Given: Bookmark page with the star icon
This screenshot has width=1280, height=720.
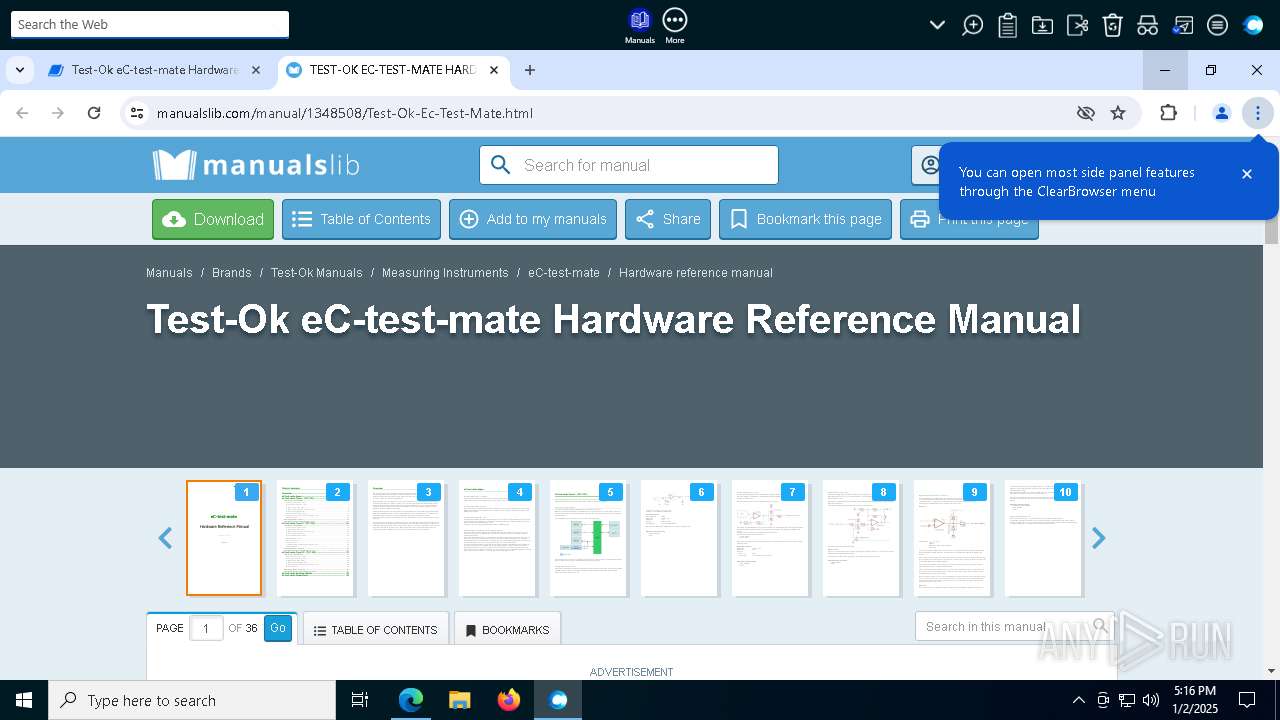Looking at the screenshot, I should click(1118, 113).
